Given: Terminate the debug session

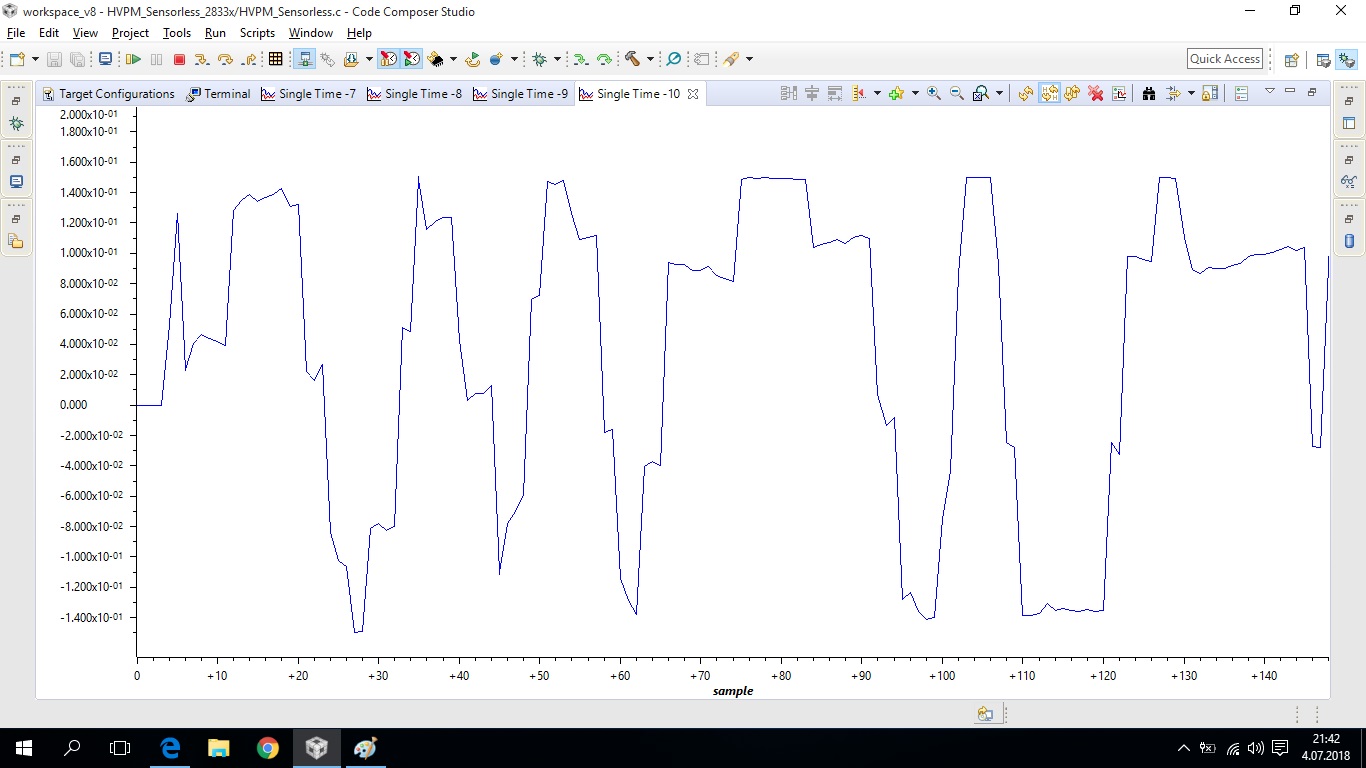Looking at the screenshot, I should (x=180, y=59).
